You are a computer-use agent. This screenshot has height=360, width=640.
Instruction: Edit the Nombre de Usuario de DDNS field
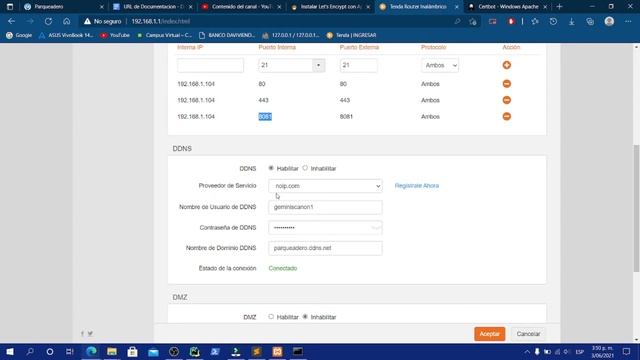(325, 207)
